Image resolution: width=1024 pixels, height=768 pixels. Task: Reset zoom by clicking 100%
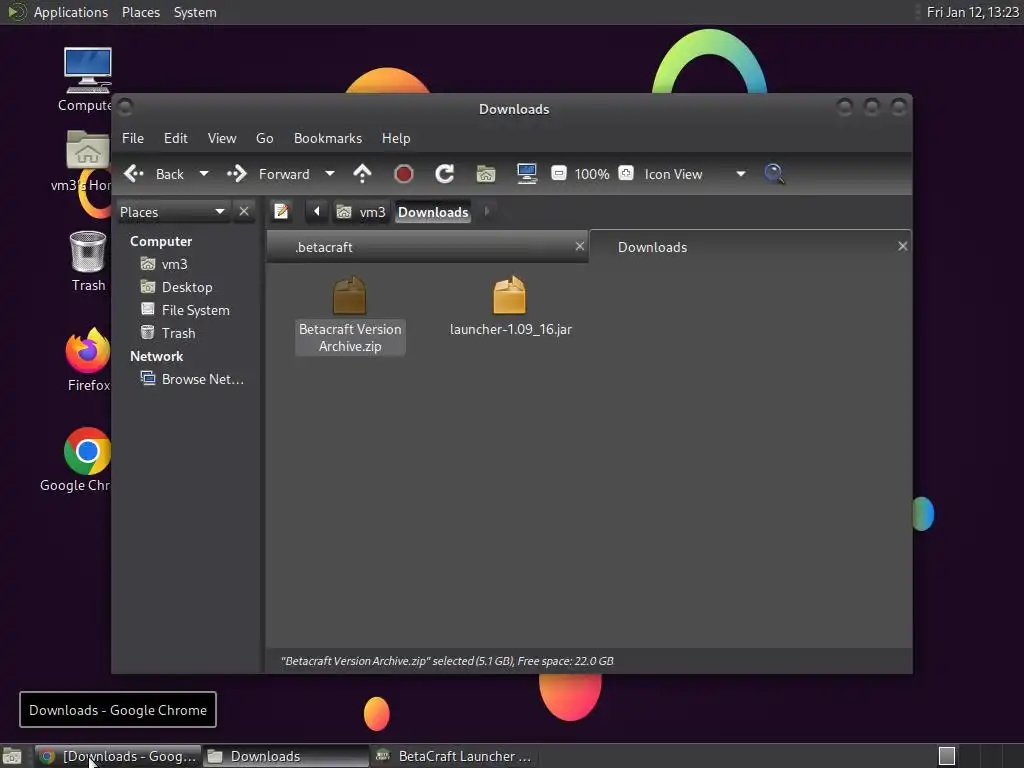pyautogui.click(x=592, y=174)
